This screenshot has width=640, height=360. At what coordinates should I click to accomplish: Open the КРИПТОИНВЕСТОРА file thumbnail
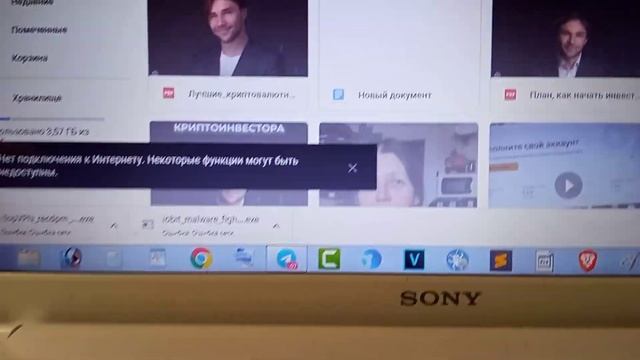click(x=229, y=132)
